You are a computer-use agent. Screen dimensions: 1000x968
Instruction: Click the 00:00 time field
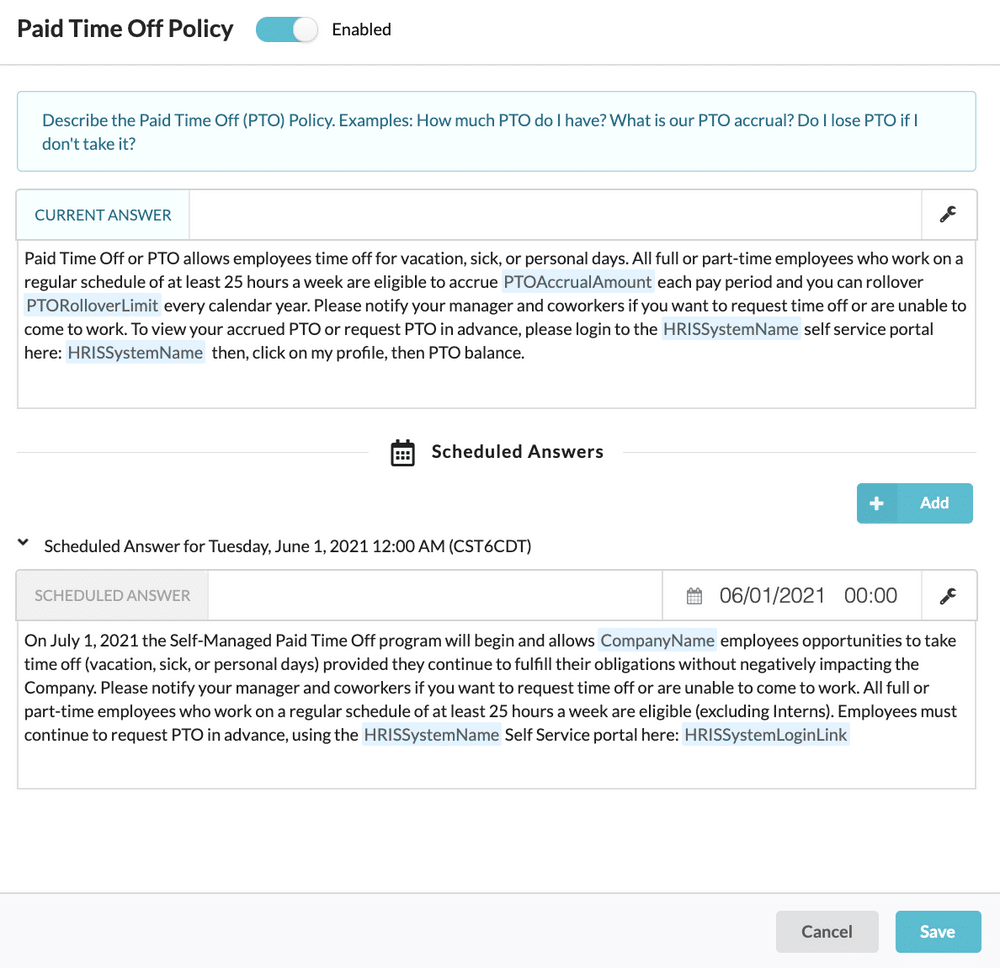point(871,596)
